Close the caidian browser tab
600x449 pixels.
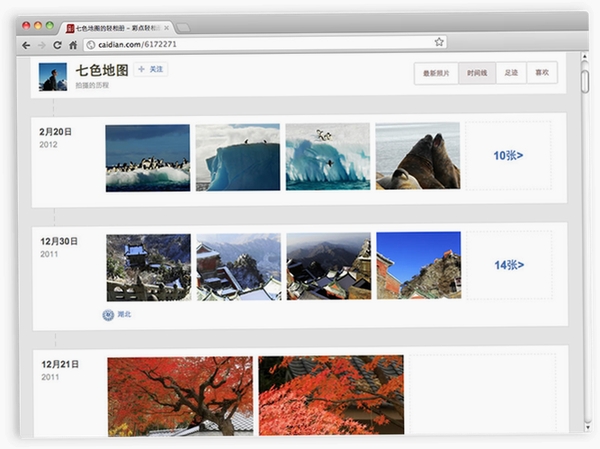coord(166,28)
